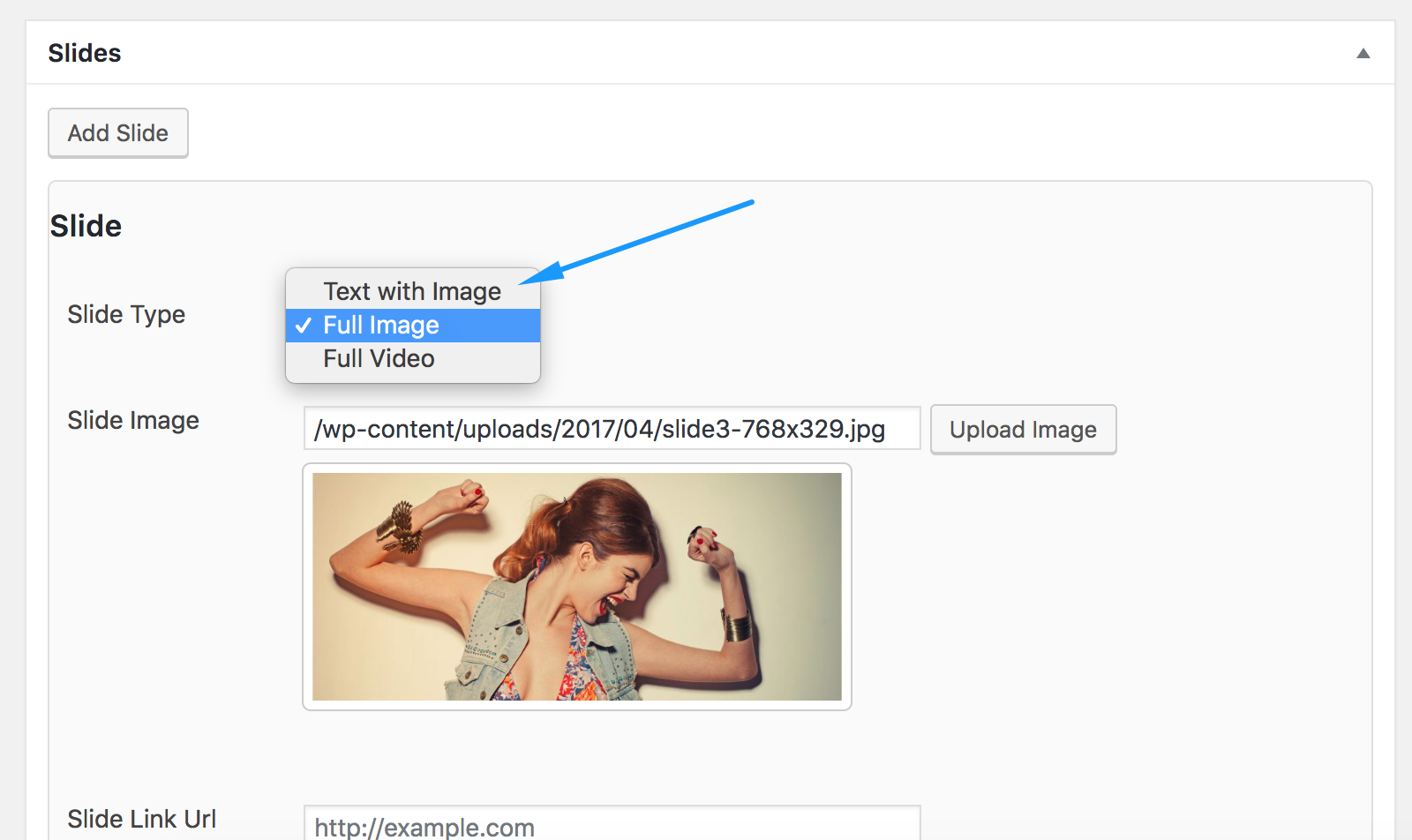1412x840 pixels.
Task: Collapse the Slides panel with the triangle toggle
Action: click(1363, 53)
